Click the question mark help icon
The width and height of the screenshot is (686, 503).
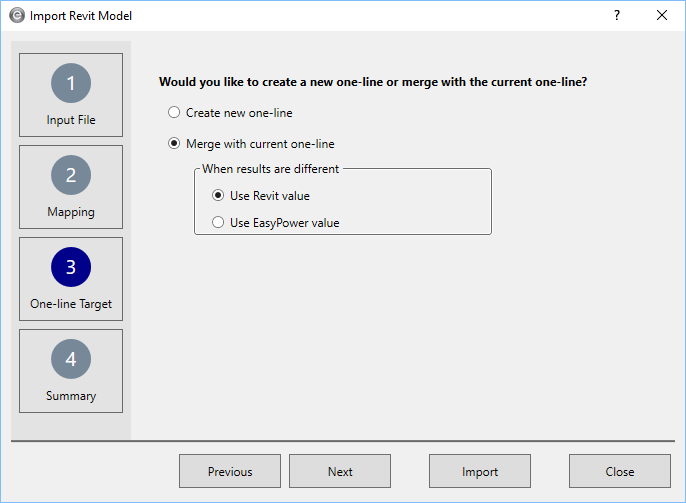point(616,15)
